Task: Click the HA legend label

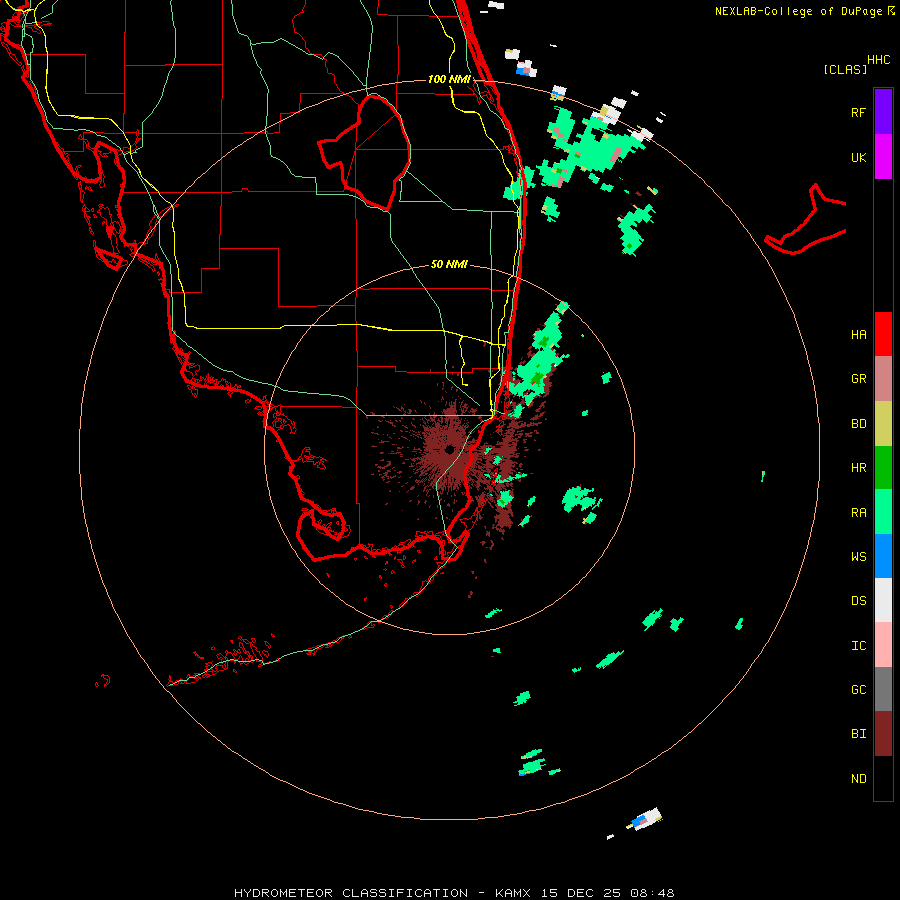Action: [858, 334]
